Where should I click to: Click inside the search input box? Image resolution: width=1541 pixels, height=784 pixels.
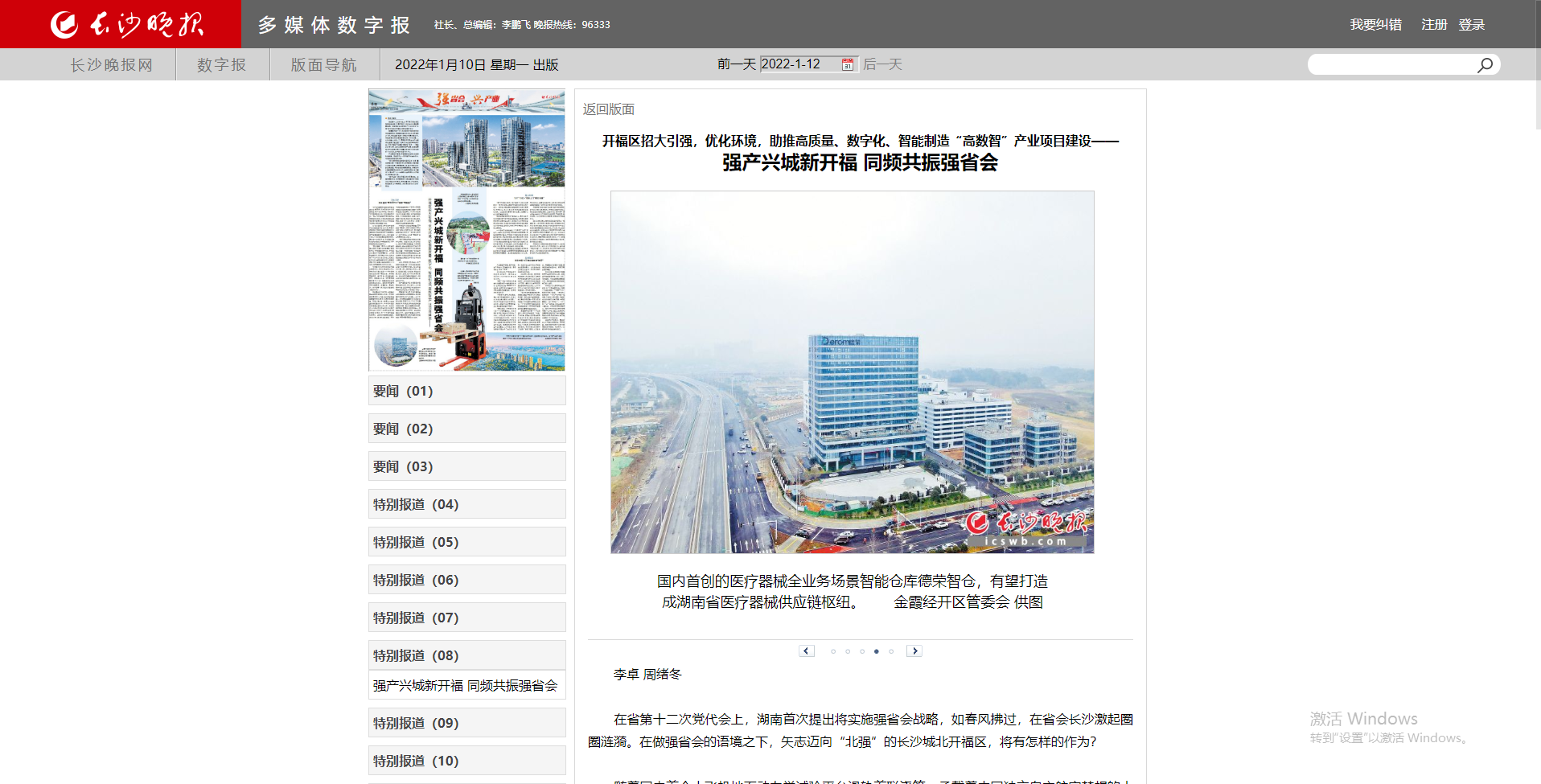point(1391,64)
